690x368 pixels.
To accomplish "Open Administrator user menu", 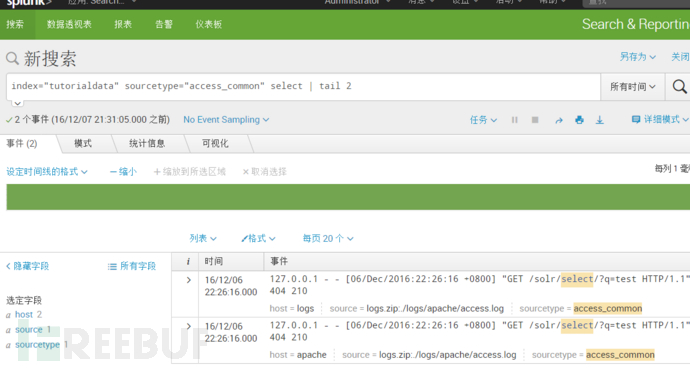I will [357, 2].
